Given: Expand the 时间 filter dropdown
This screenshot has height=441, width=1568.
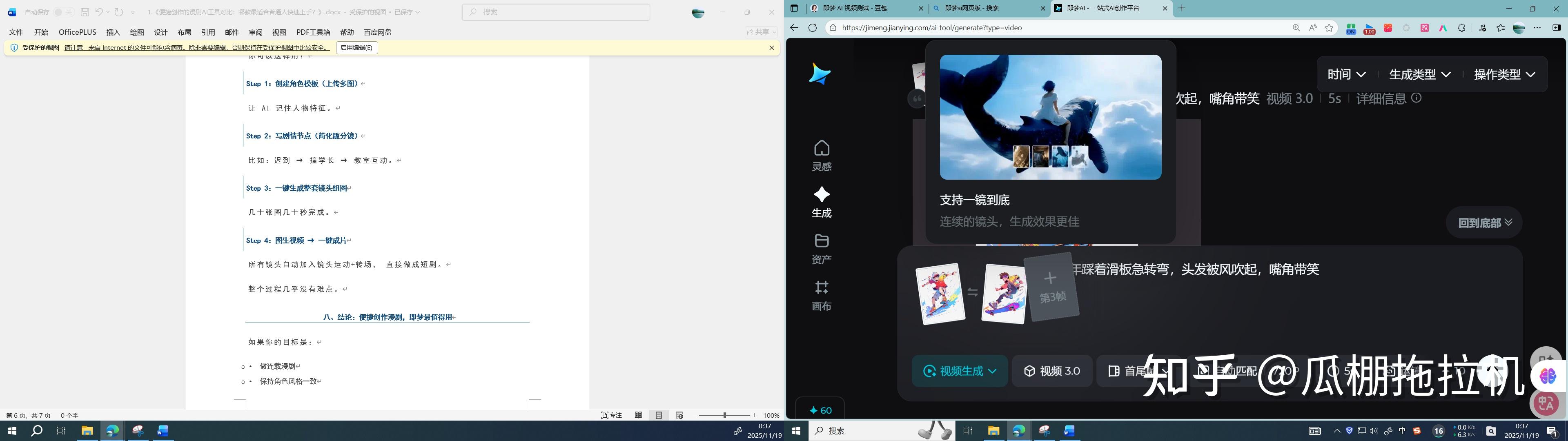Looking at the screenshot, I should click(x=1346, y=74).
